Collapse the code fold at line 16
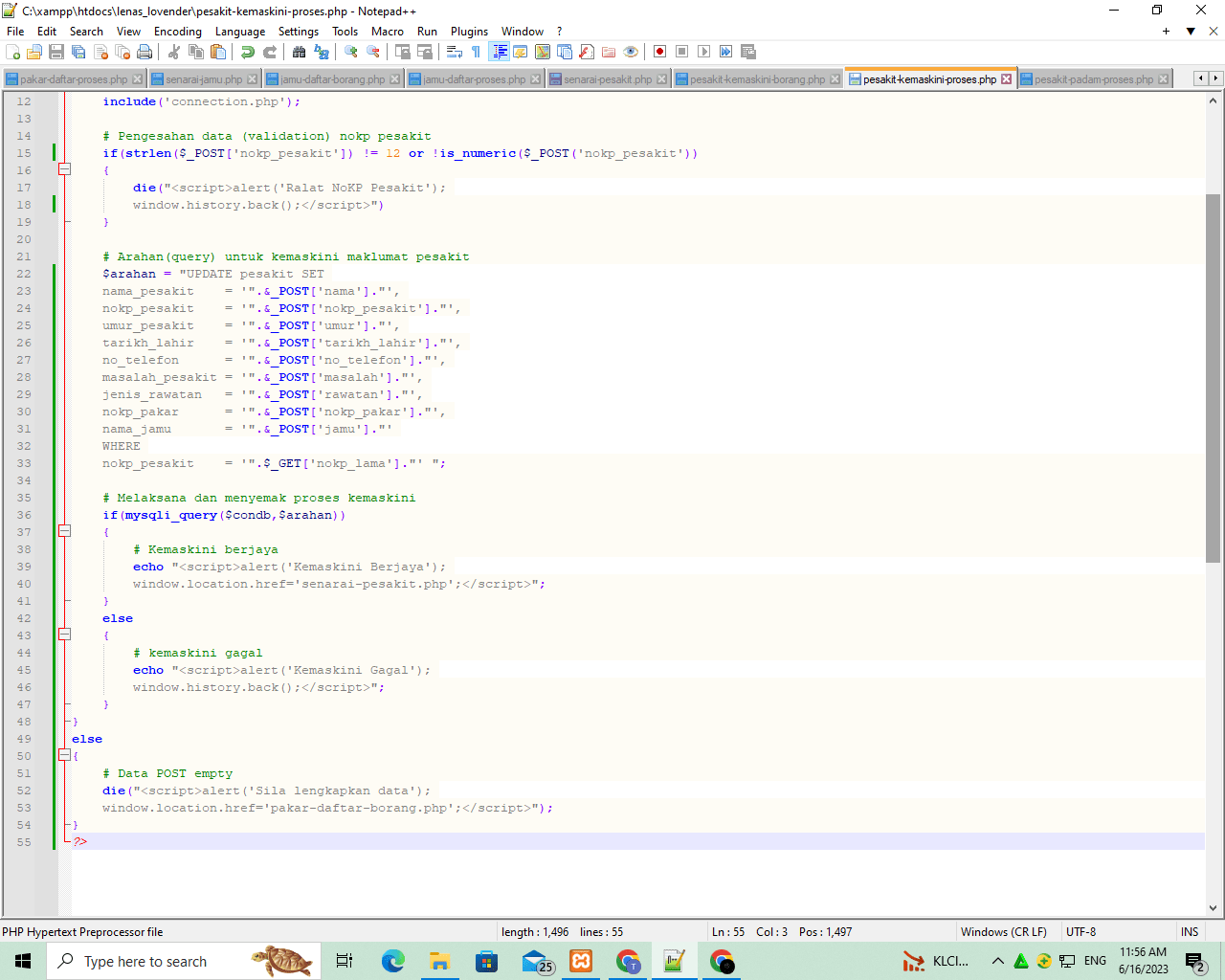 click(x=65, y=169)
